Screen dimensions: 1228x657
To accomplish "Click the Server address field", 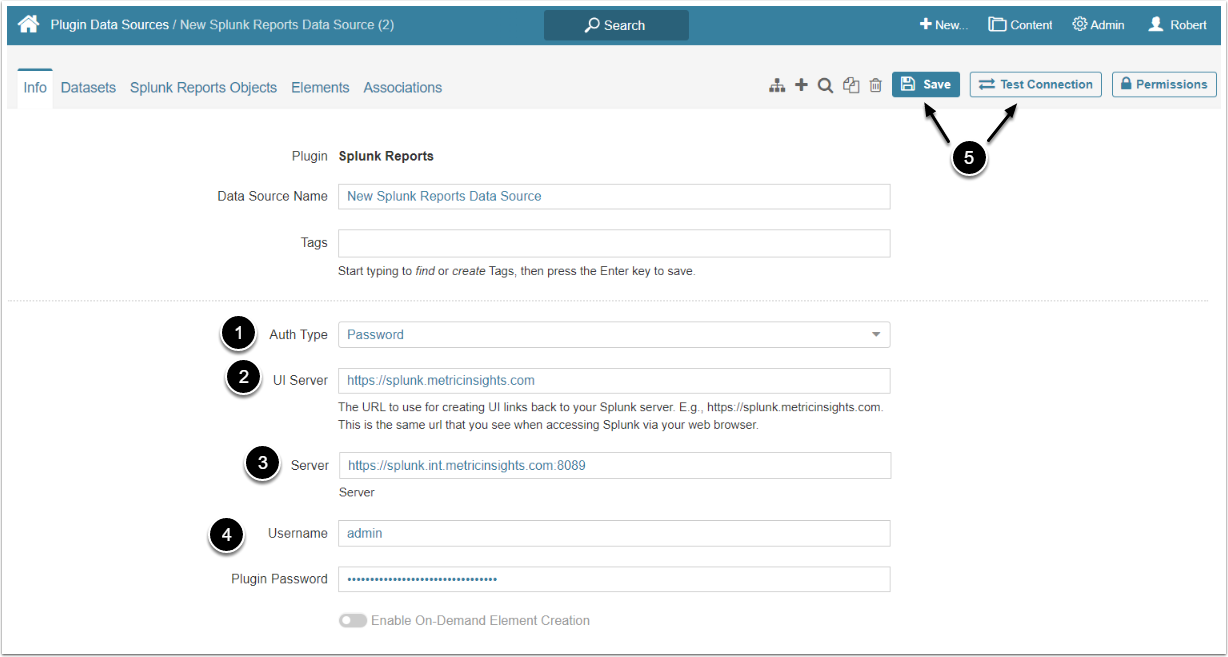I will point(614,466).
